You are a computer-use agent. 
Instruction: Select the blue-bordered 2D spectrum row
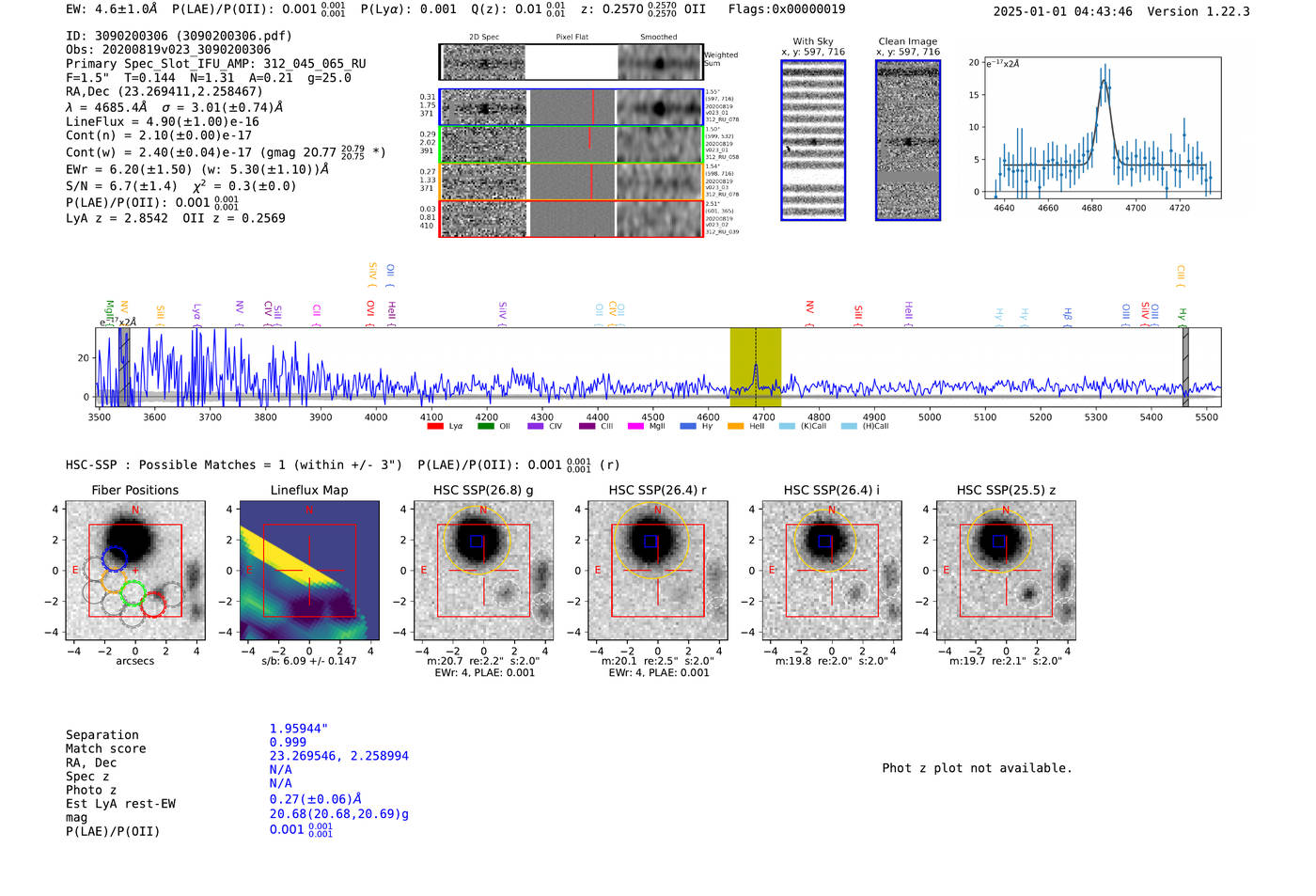572,108
